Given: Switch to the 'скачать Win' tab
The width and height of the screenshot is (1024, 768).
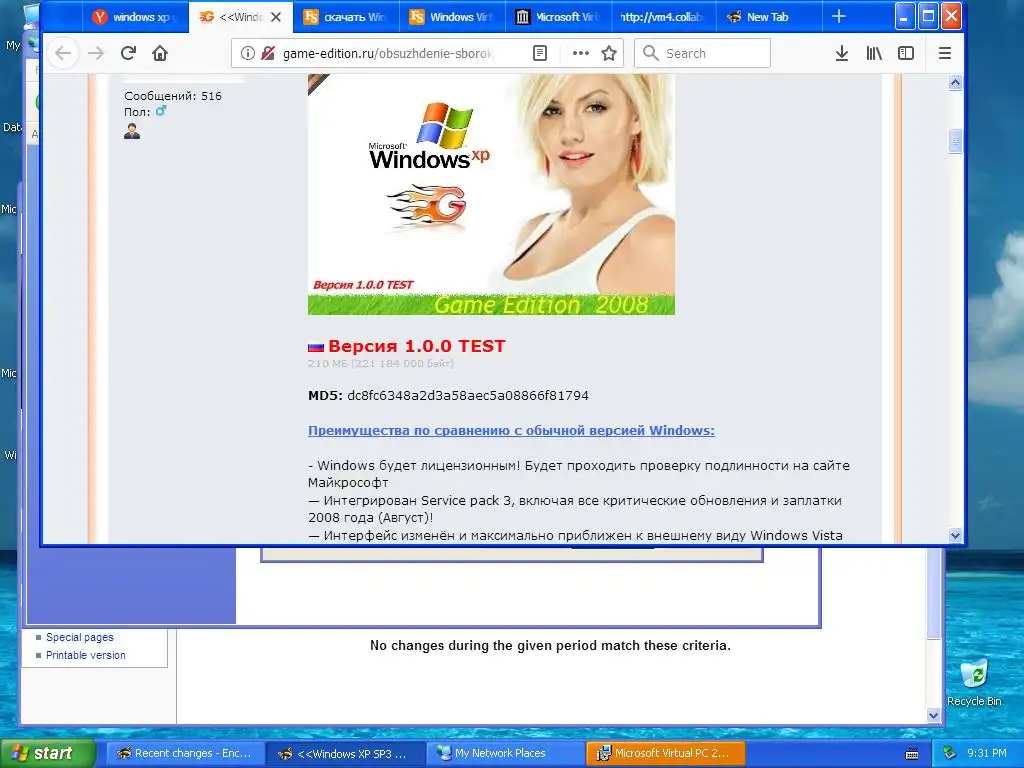Looking at the screenshot, I should 346,17.
